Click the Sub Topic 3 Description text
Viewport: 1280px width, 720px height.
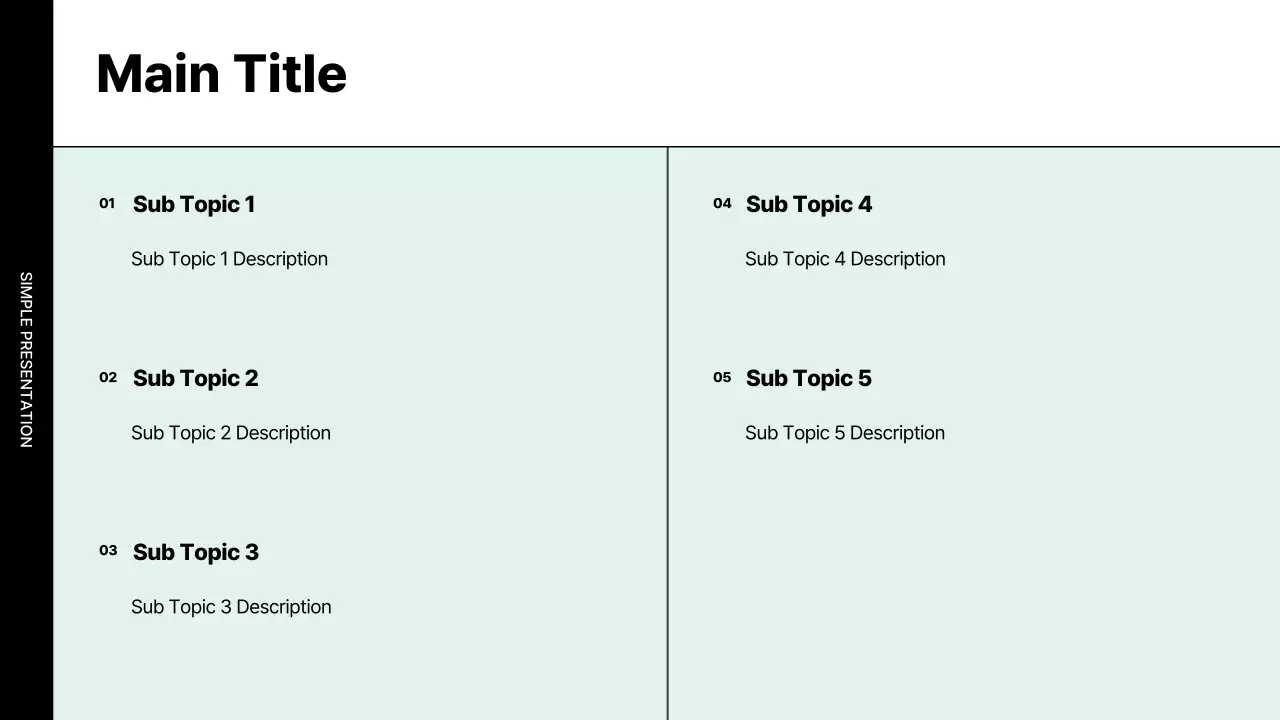tap(231, 607)
